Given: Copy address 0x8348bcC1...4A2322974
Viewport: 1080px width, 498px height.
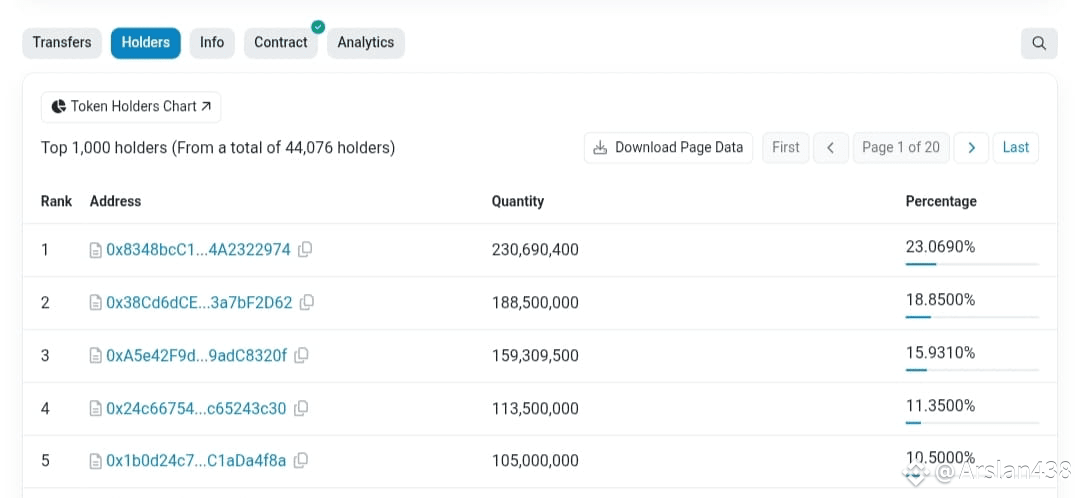Looking at the screenshot, I should pyautogui.click(x=305, y=249).
